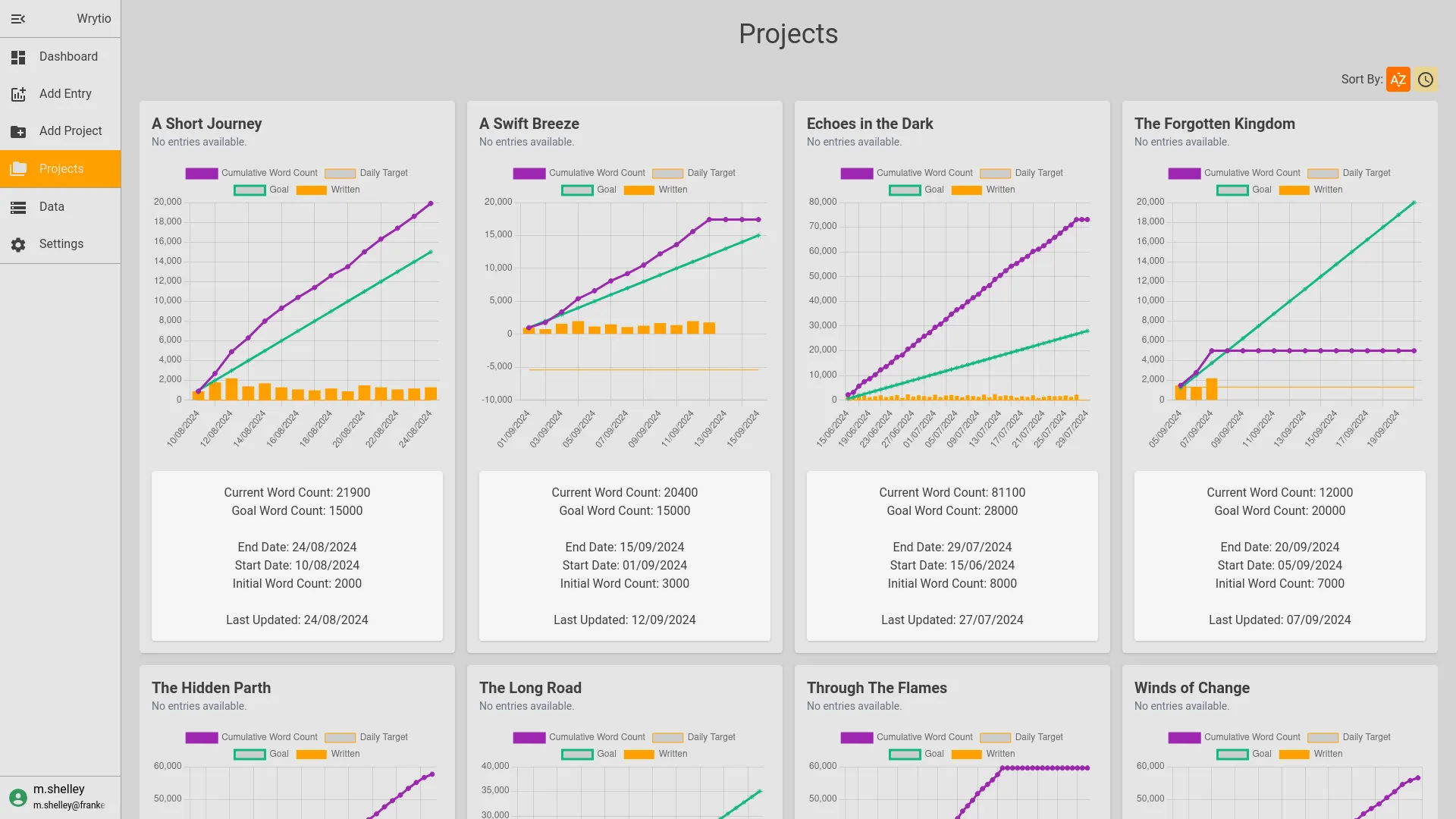Click the Sort By alphabet icon
This screenshot has width=1456, height=819.
1398,80
